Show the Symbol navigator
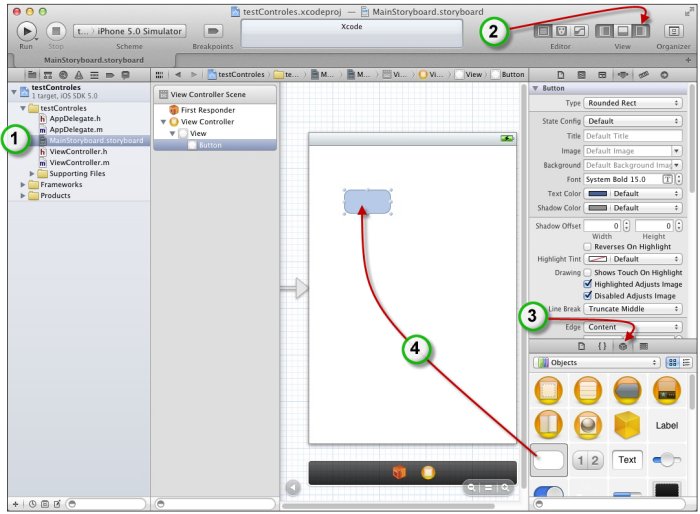700x514 pixels. click(x=48, y=75)
